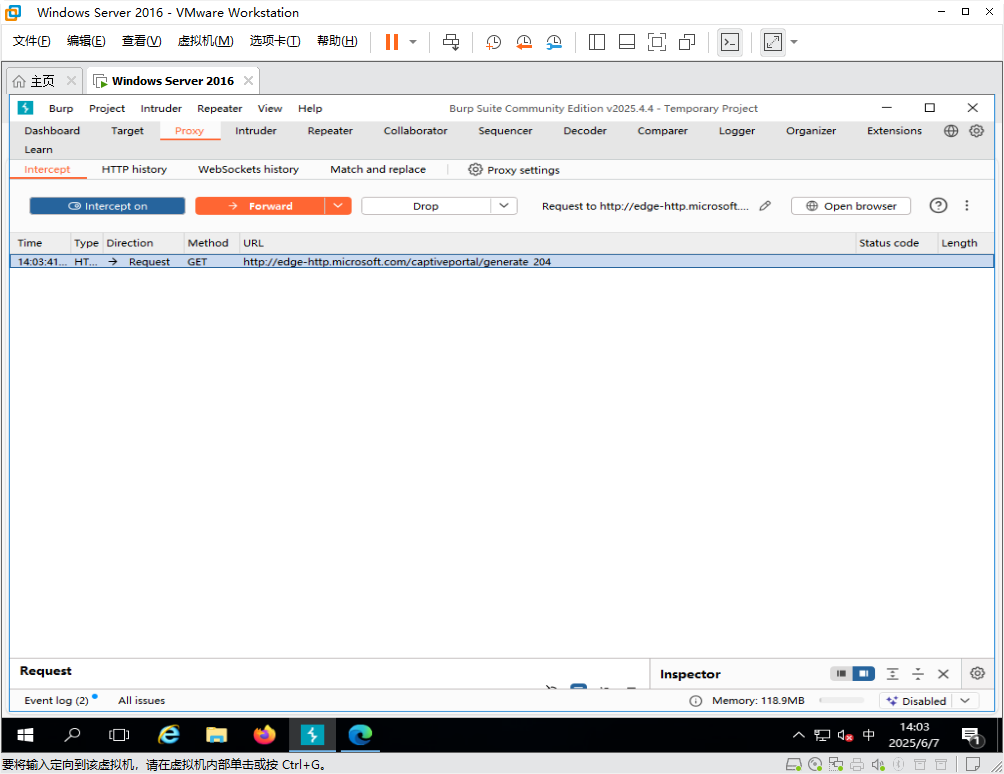
Task: Expand all Inspector sections icon
Action: [892, 673]
